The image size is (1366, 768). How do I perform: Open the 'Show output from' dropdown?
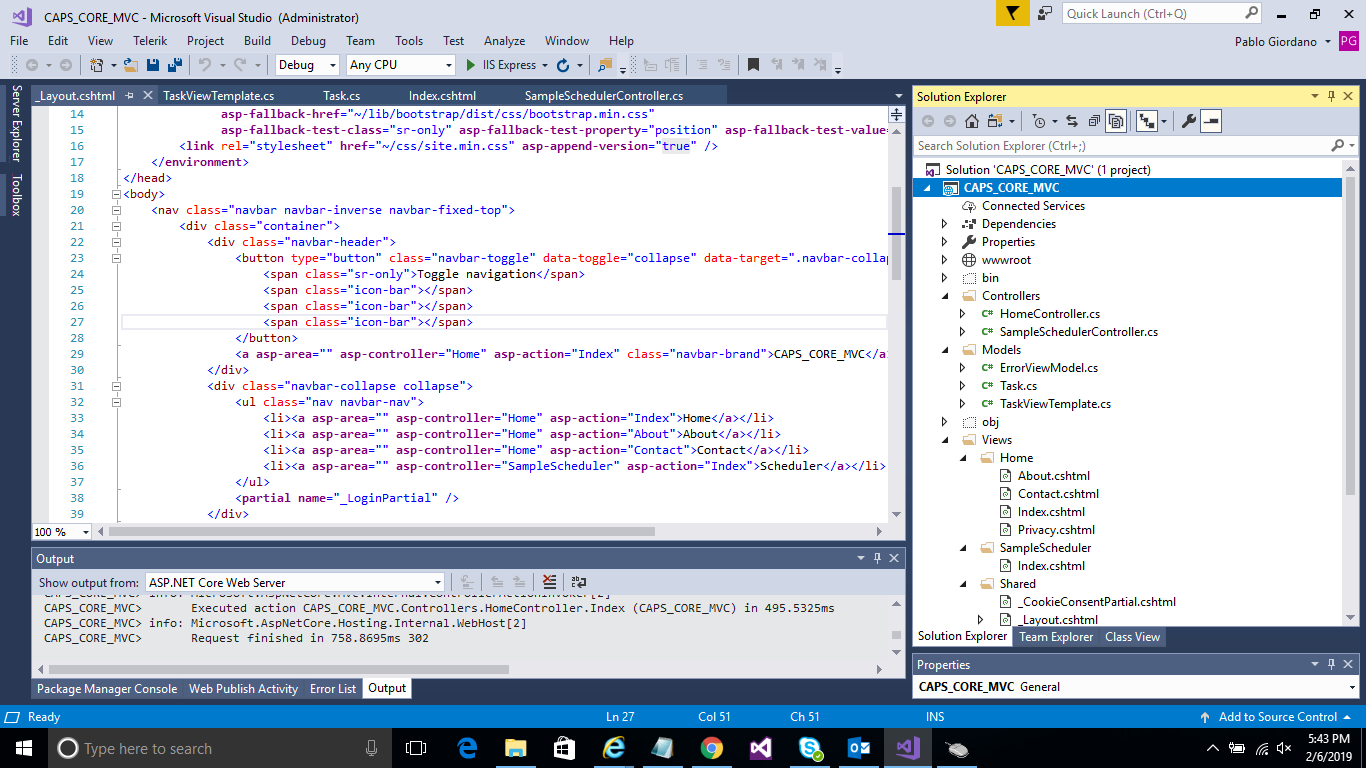point(295,582)
